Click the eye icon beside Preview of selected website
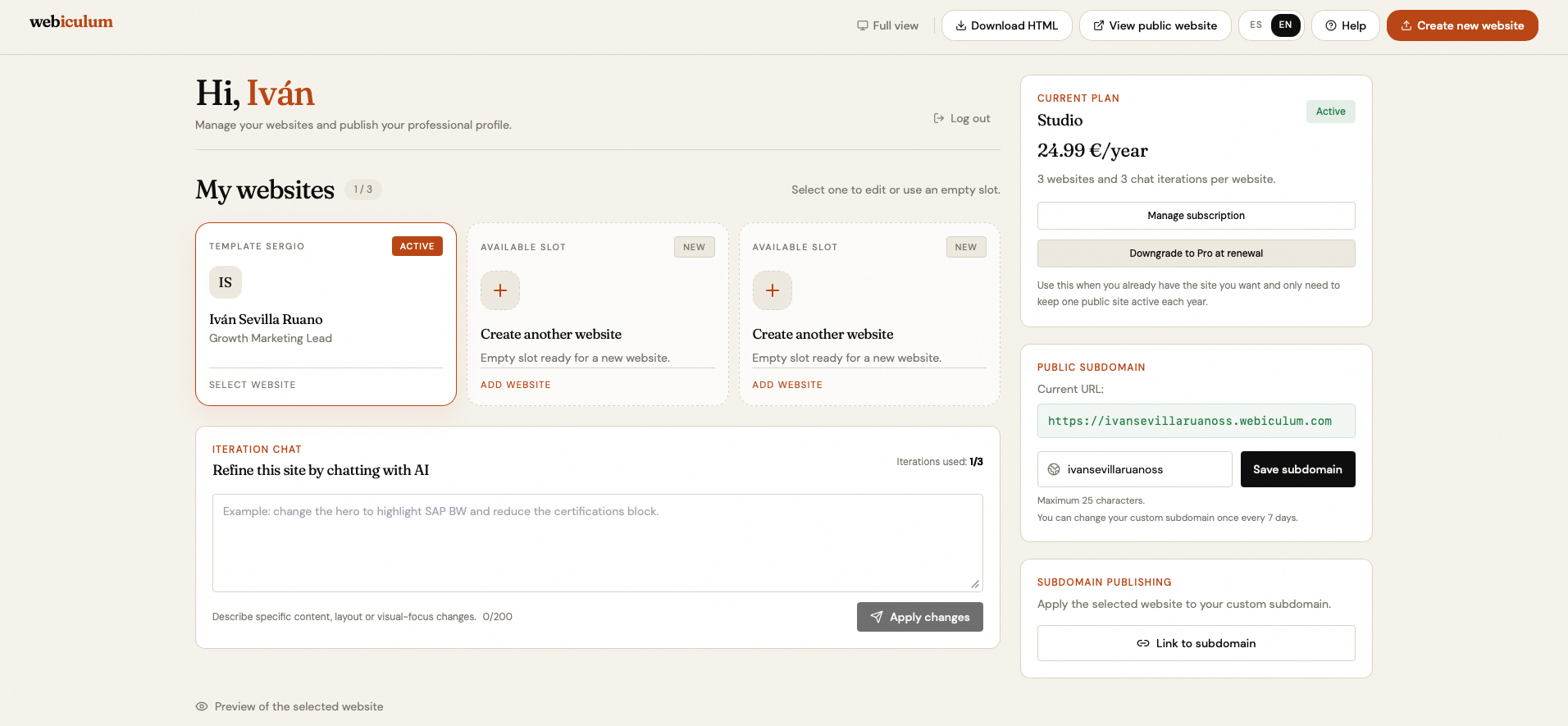Viewport: 1568px width, 726px height. point(202,706)
